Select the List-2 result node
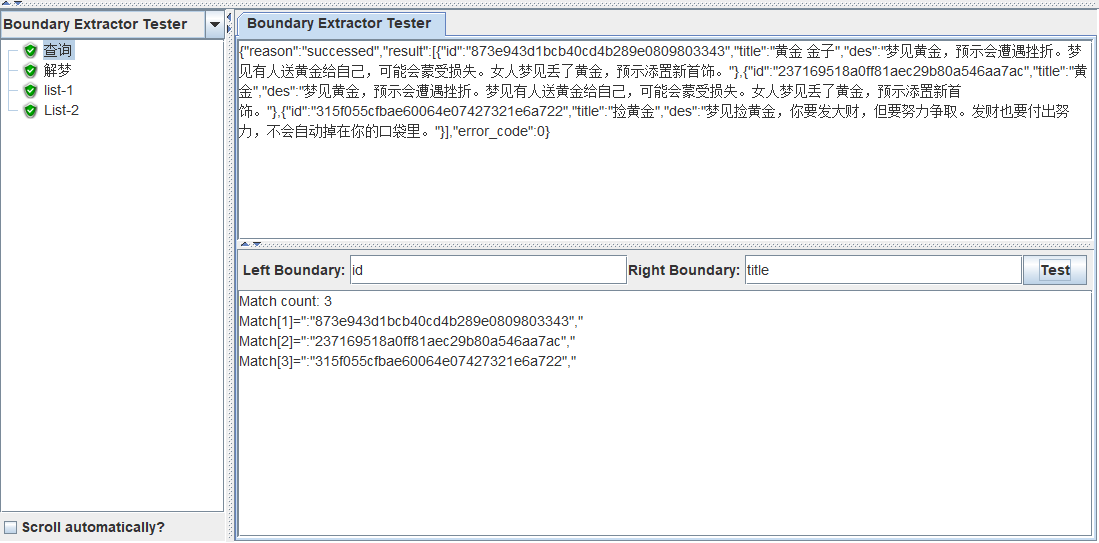Screen dimensions: 1099x543 pyautogui.click(x=61, y=111)
